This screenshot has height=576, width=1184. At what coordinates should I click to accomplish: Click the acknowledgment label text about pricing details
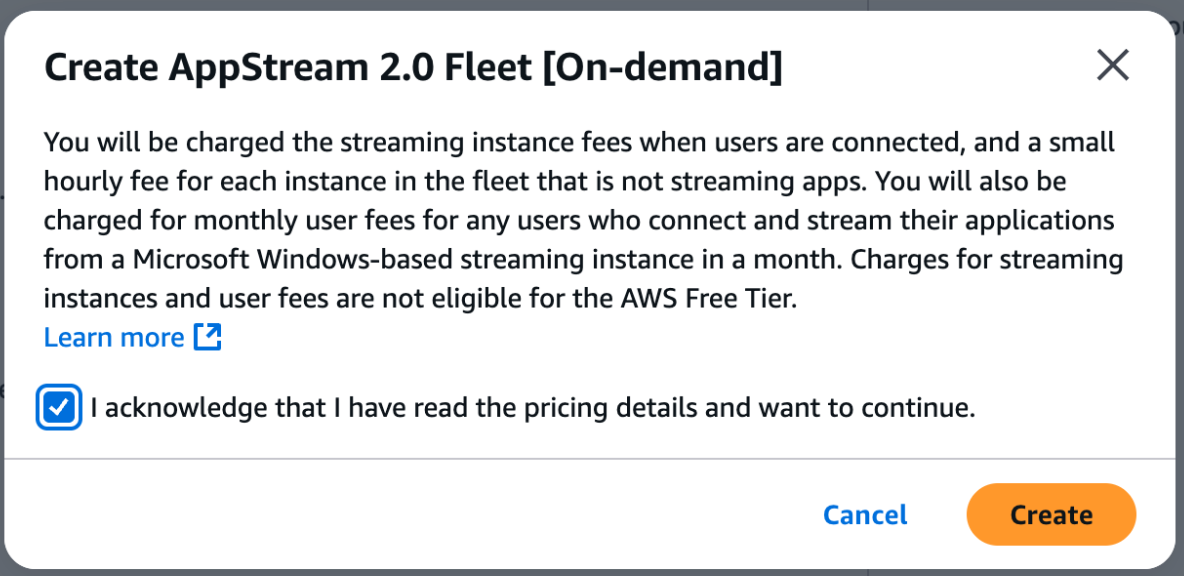point(533,408)
